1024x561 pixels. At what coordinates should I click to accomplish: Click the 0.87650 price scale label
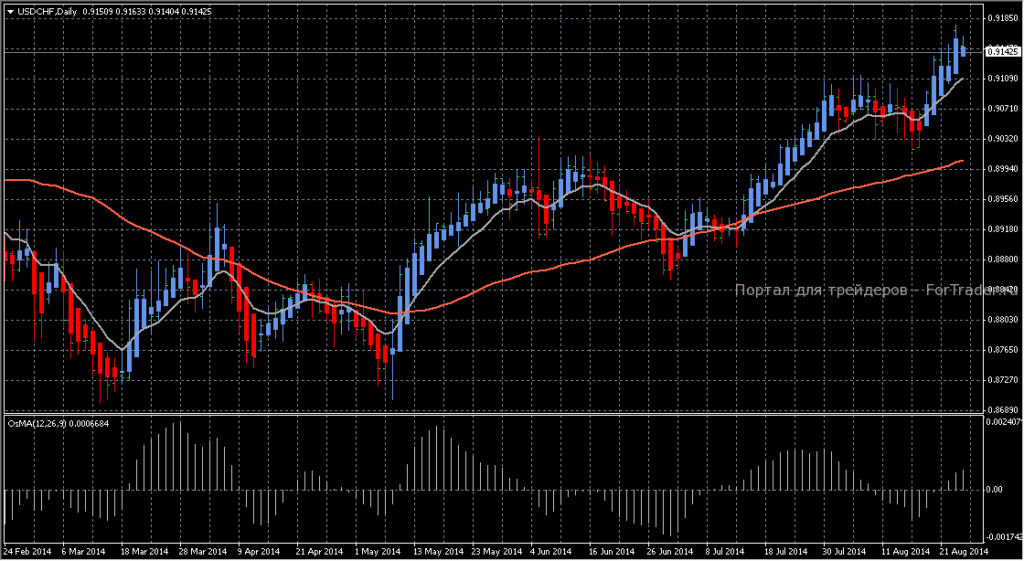[x=1004, y=350]
